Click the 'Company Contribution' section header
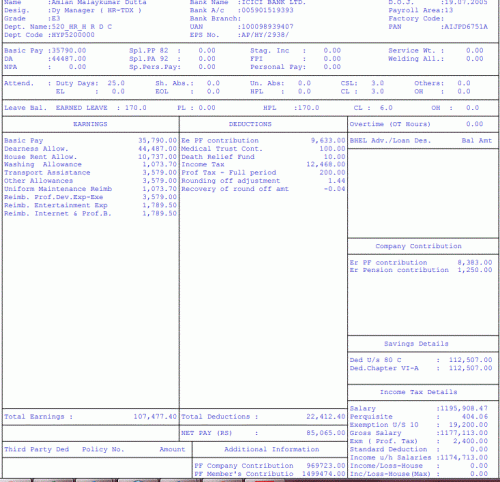This screenshot has height=482, width=500. [418, 246]
